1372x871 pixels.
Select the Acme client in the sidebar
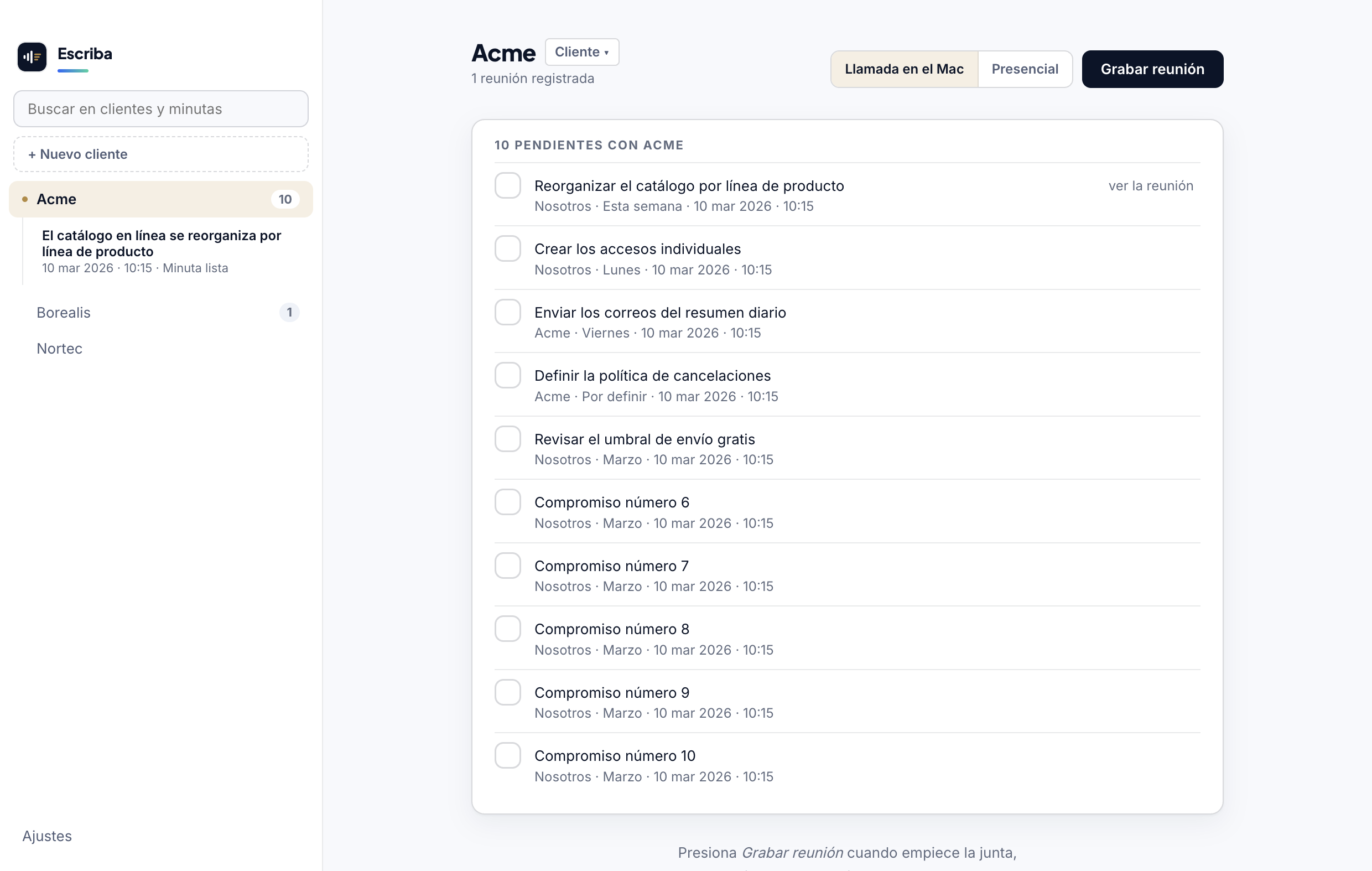[160, 199]
